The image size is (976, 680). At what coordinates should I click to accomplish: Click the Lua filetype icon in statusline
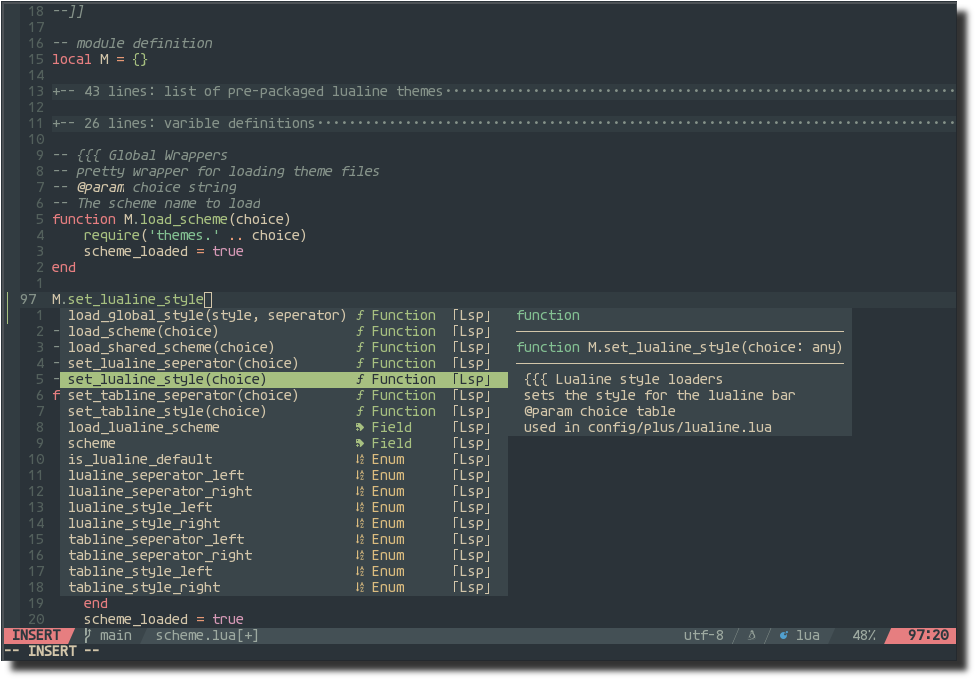click(783, 635)
